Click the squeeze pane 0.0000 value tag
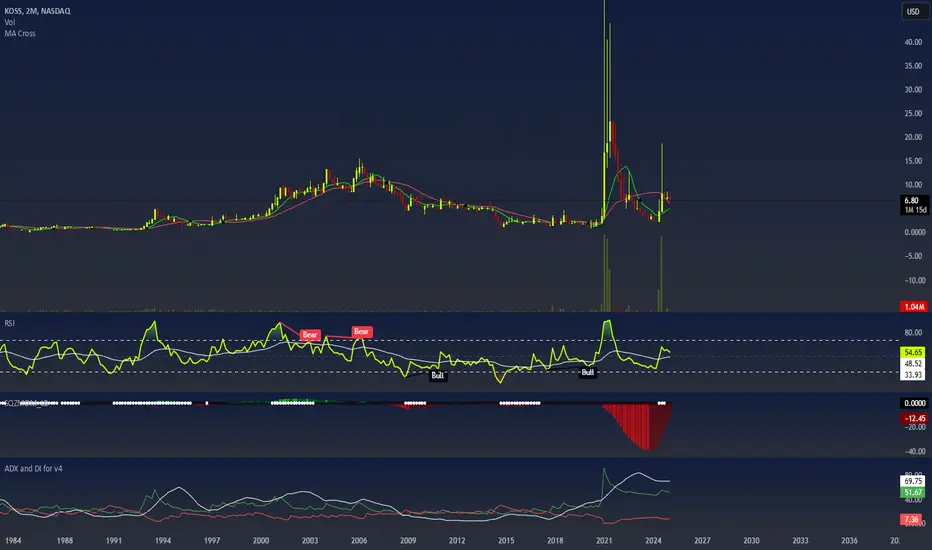 click(914, 403)
